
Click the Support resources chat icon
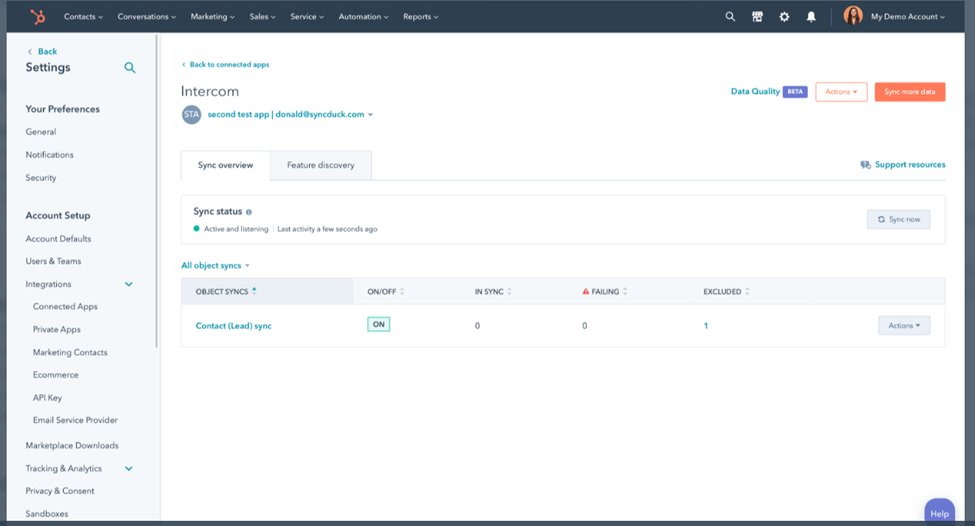[x=865, y=165]
